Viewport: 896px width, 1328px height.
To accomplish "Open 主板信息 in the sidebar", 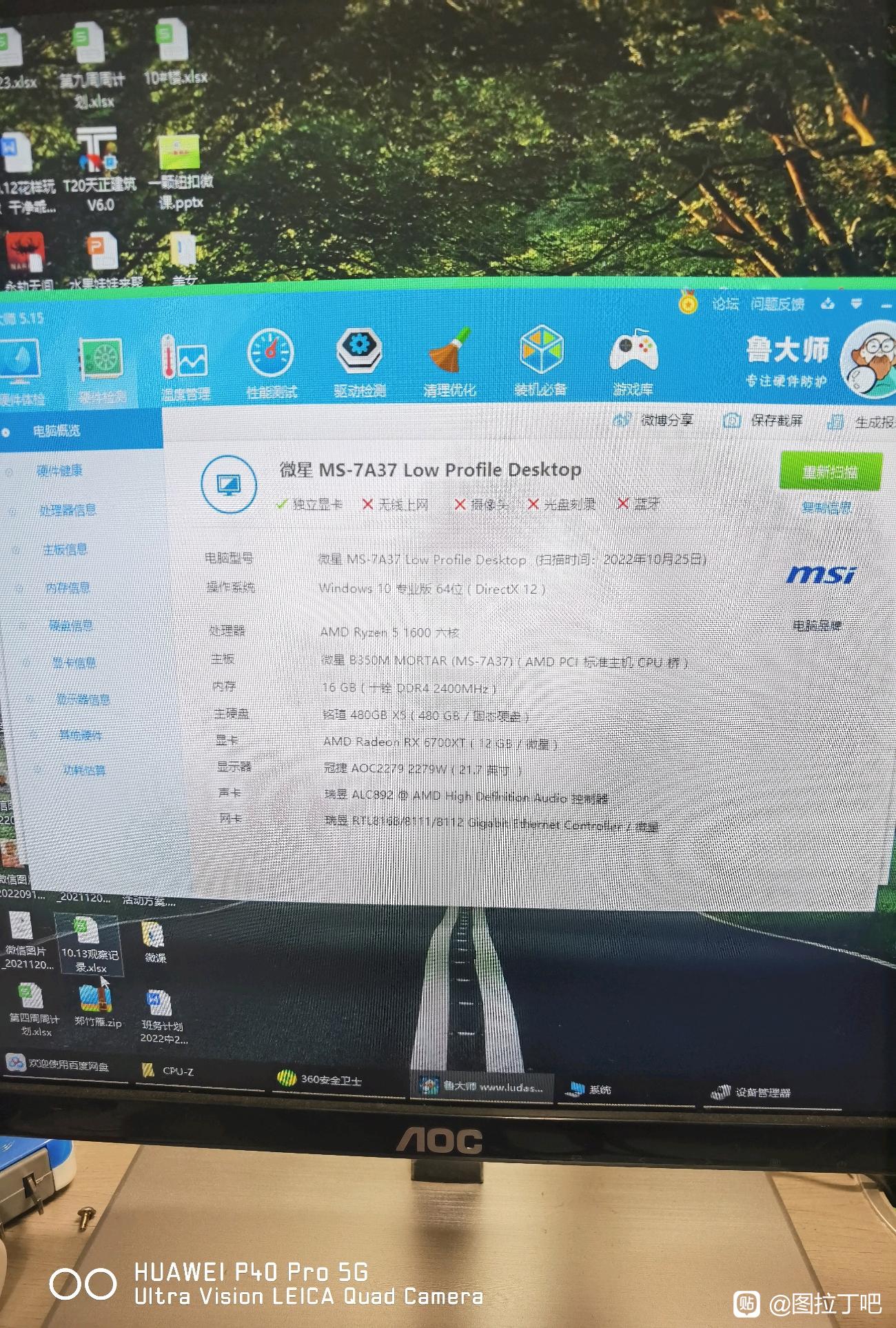I will pyautogui.click(x=65, y=550).
